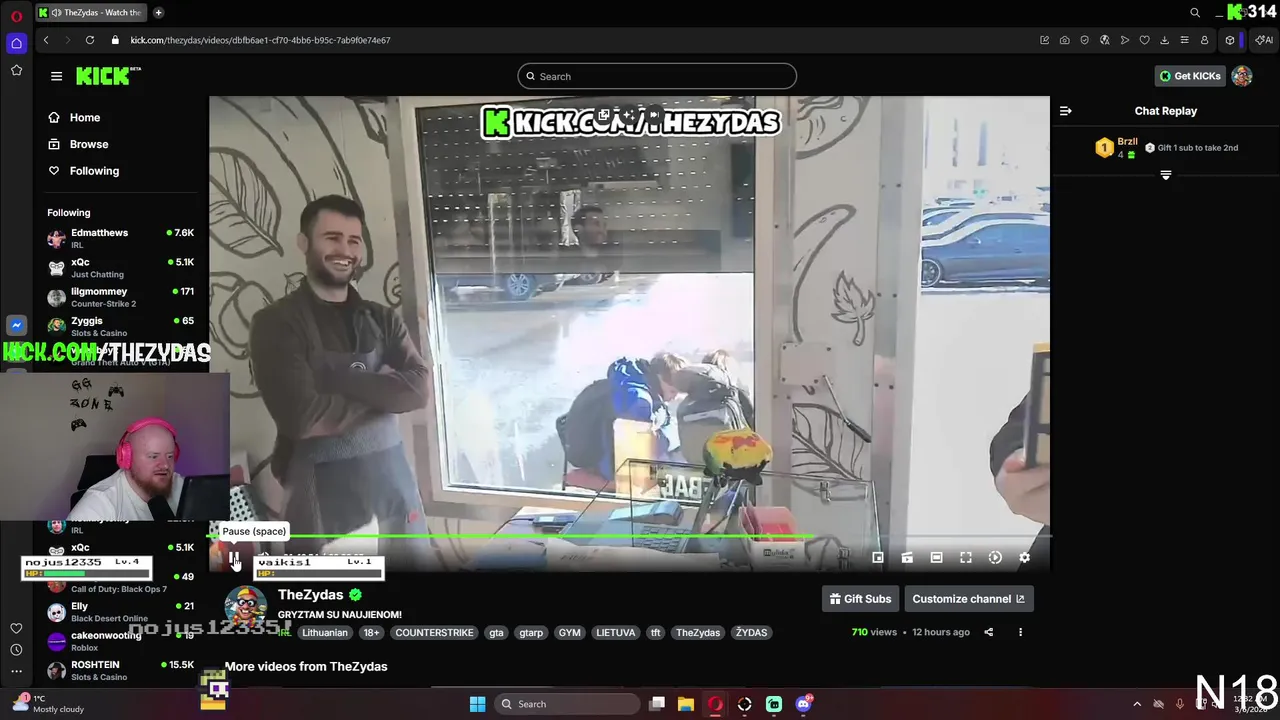Click the address bar URL

pos(260,40)
